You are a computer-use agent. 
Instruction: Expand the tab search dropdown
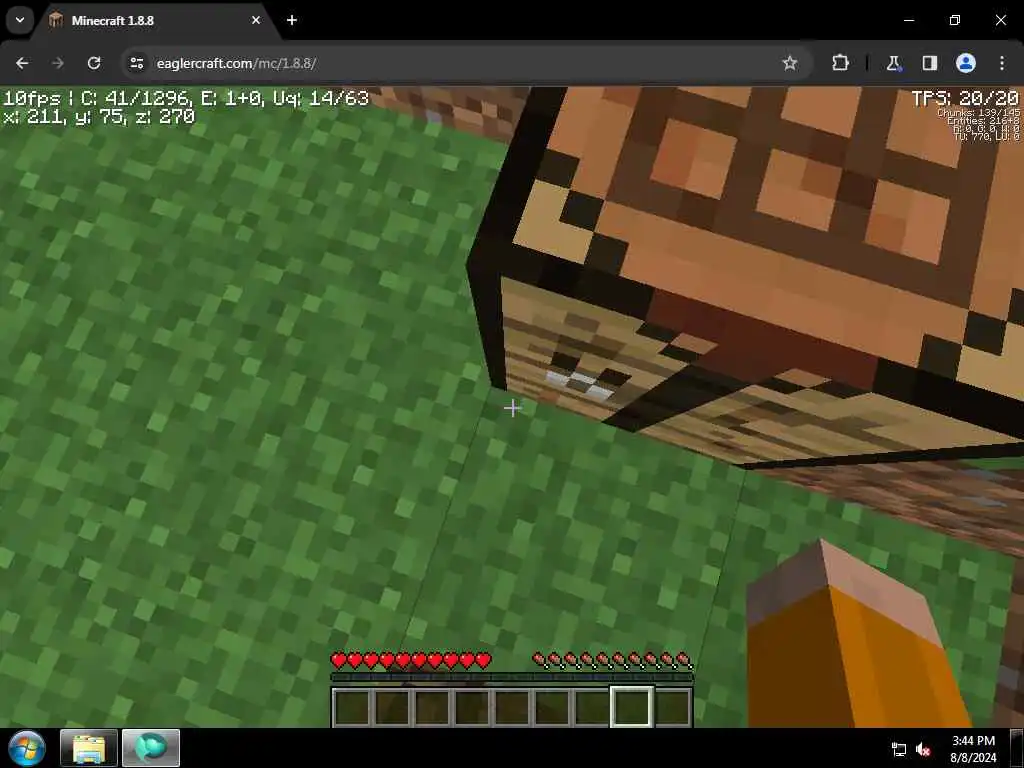coord(20,20)
